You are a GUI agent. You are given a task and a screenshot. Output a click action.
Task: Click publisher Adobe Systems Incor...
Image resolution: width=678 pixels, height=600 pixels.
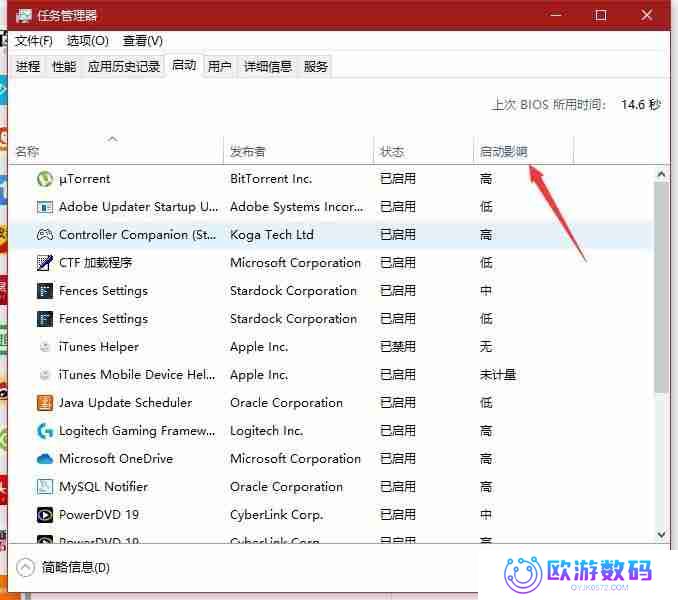[297, 207]
